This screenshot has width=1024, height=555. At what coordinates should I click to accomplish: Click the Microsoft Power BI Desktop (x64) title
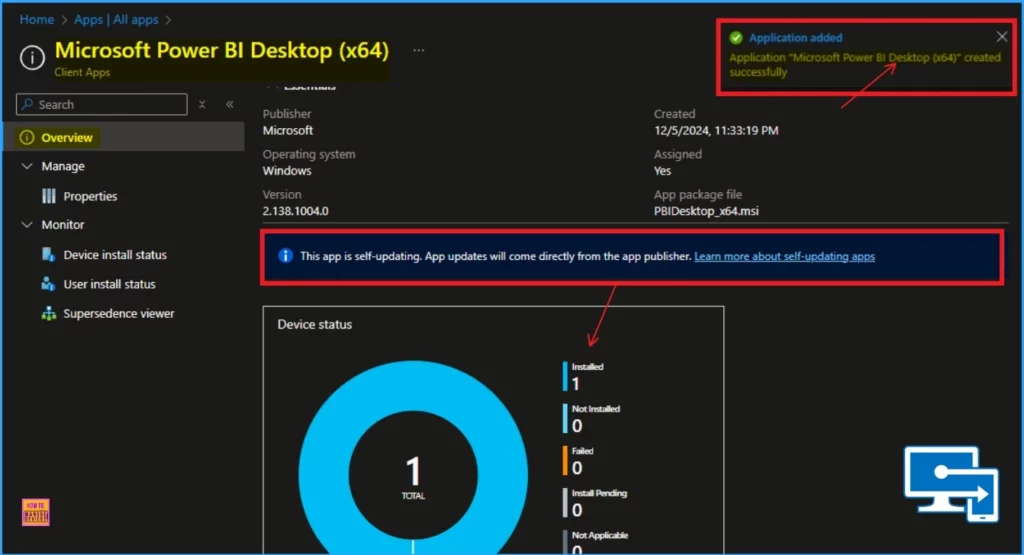tap(221, 50)
